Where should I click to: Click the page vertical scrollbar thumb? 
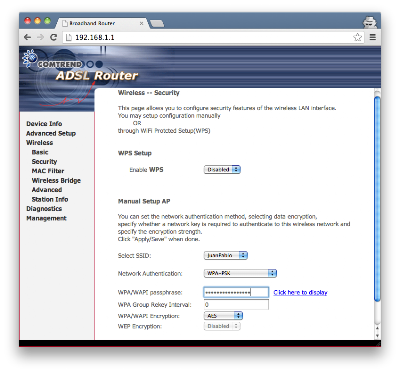377,198
